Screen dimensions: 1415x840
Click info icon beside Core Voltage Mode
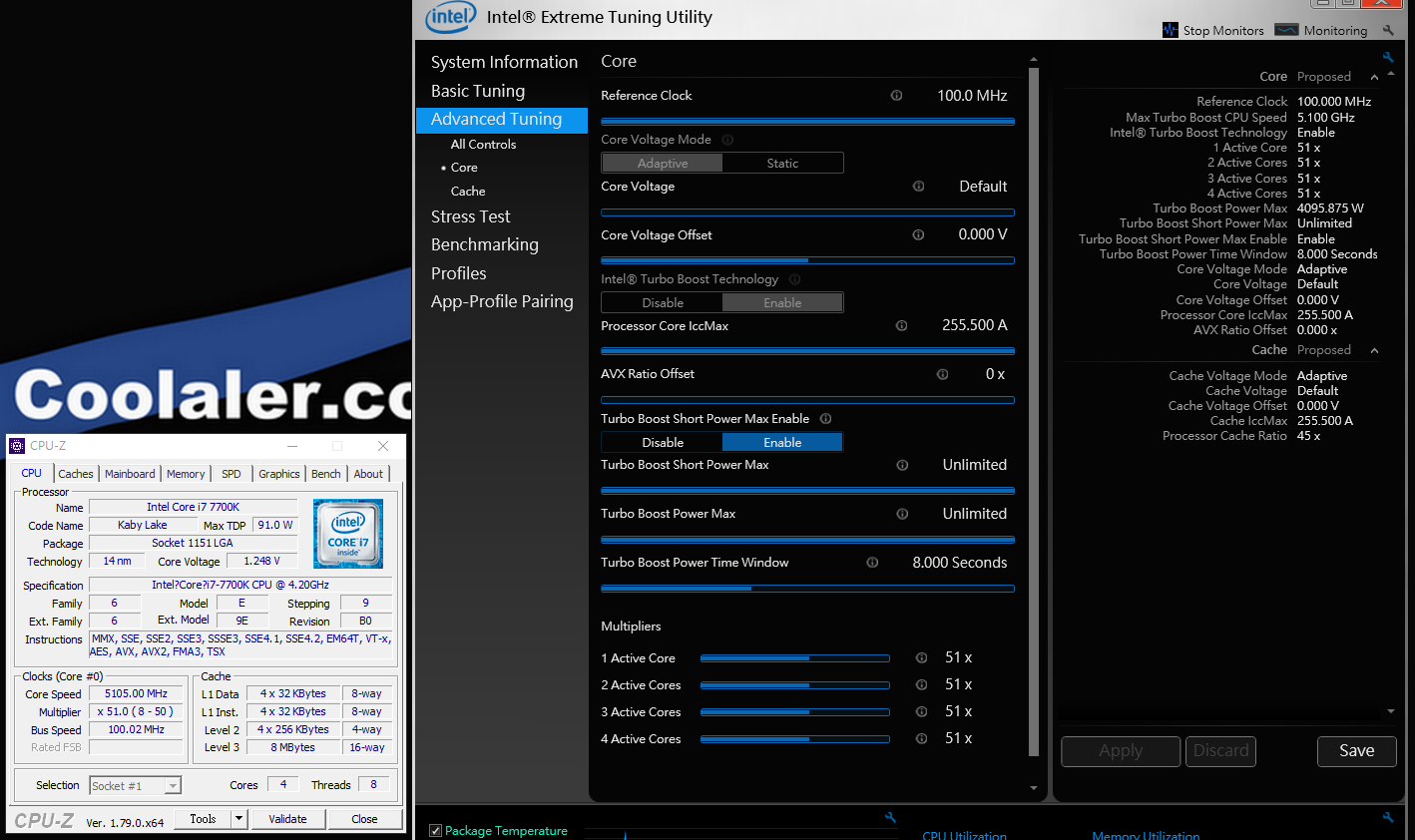(x=727, y=140)
